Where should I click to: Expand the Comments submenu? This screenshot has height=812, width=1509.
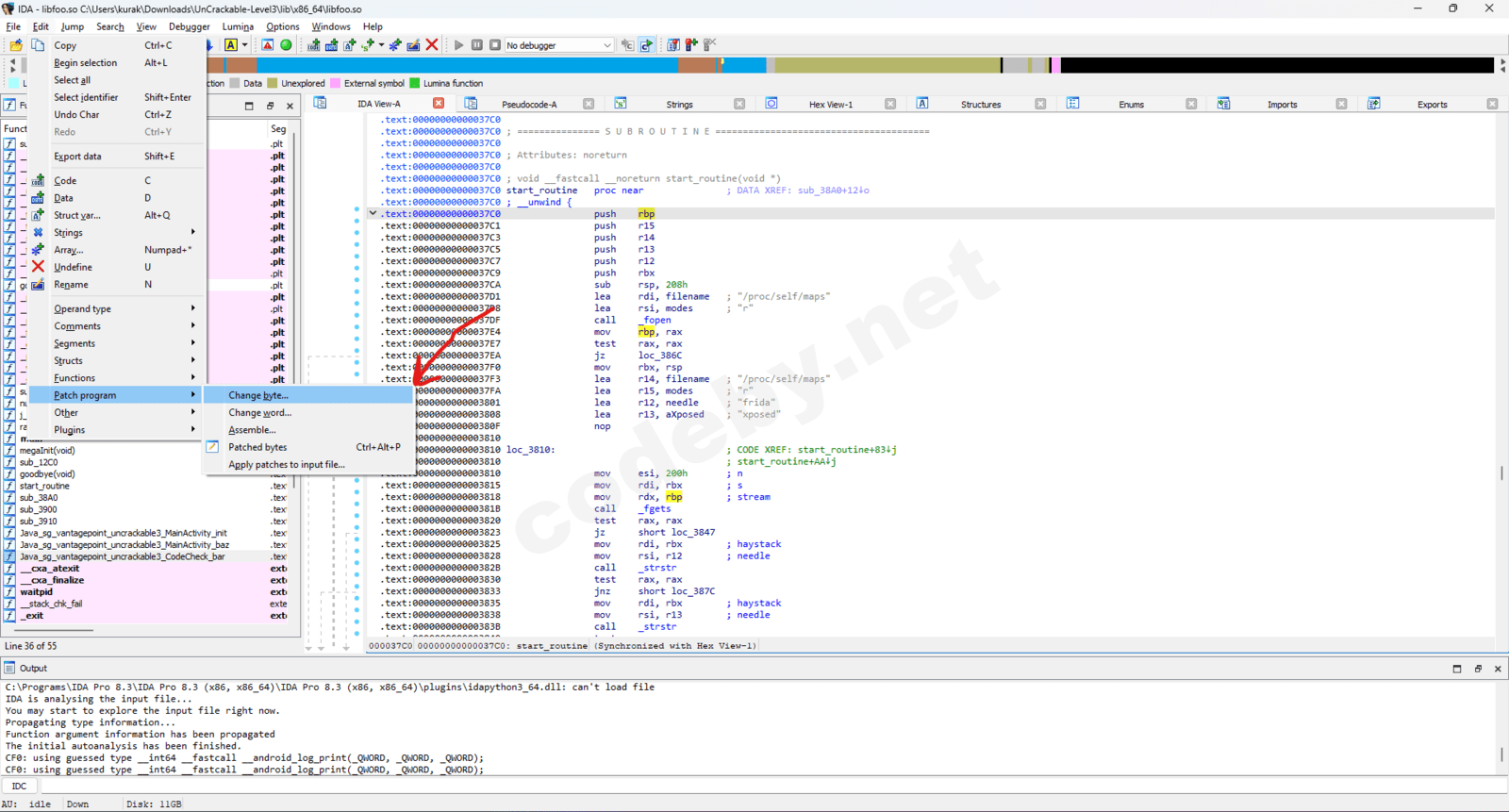117,326
